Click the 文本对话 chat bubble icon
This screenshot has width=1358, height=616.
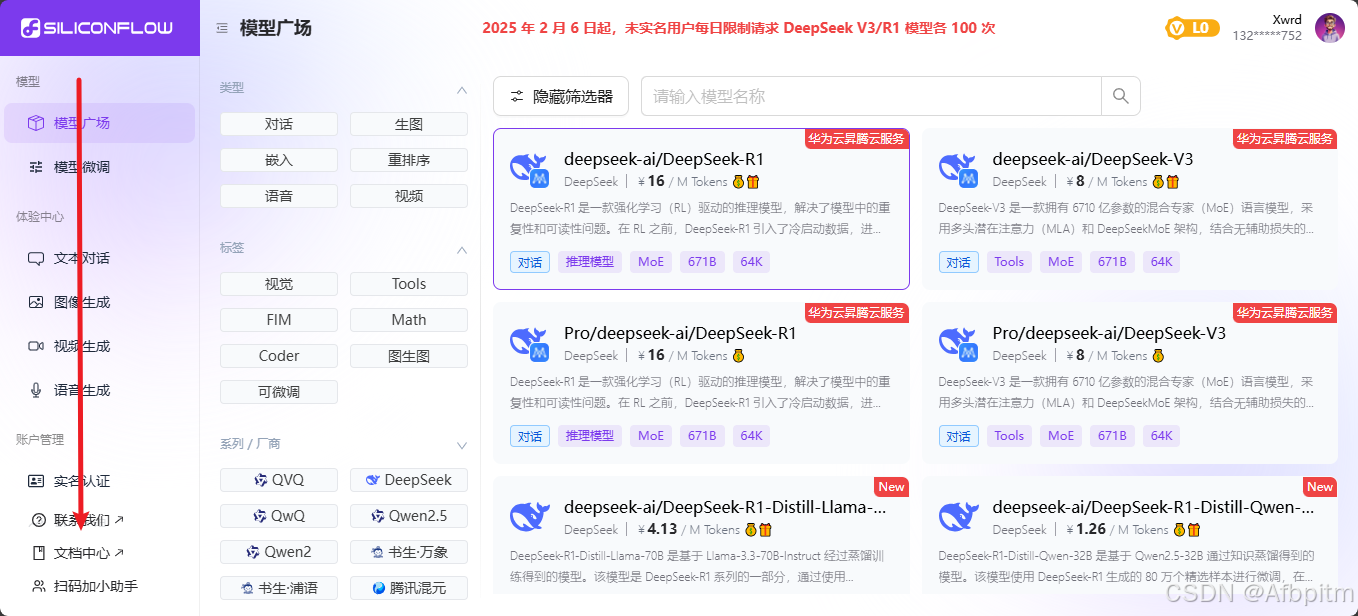click(x=36, y=258)
